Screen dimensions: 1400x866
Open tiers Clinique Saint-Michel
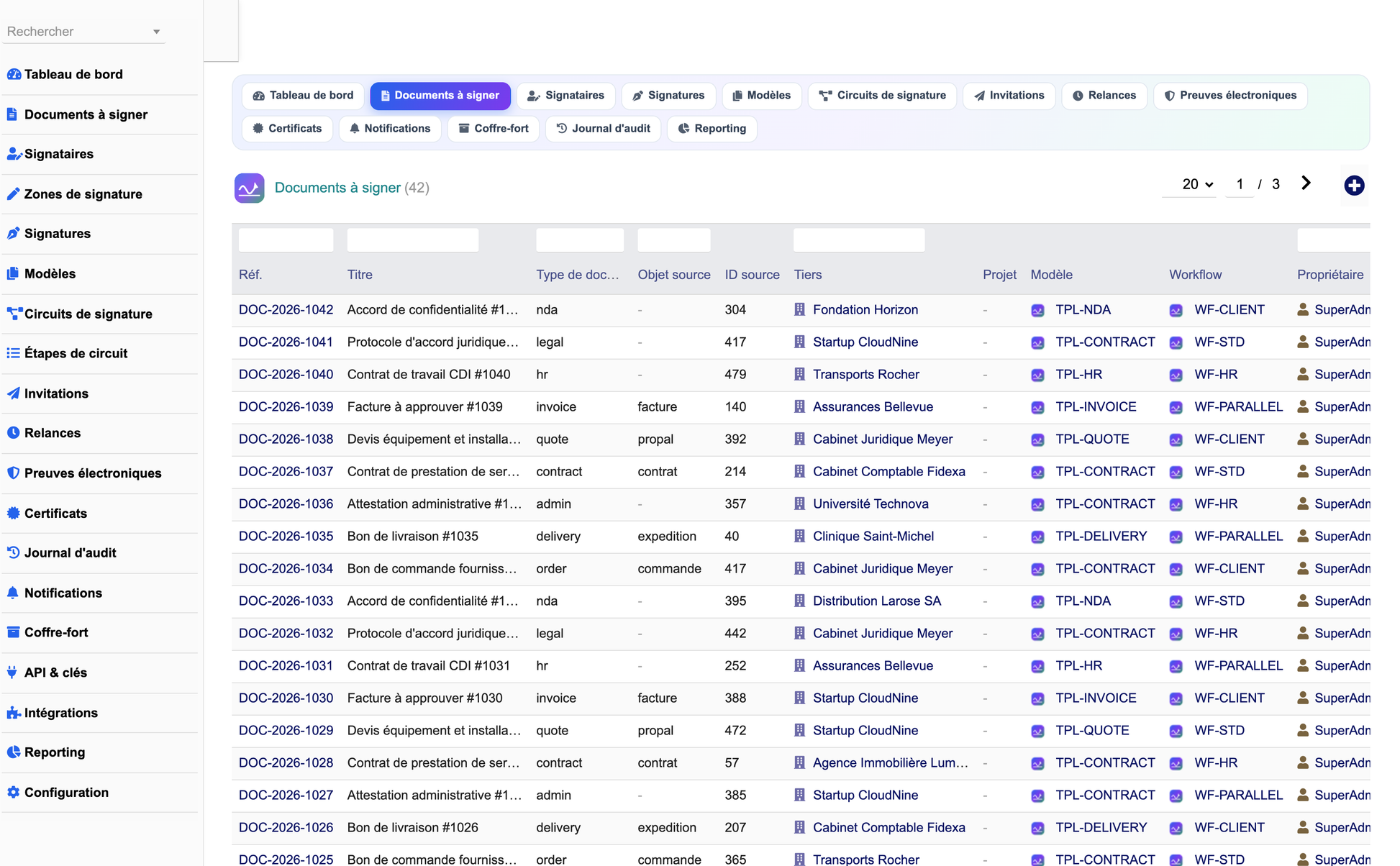[x=873, y=537]
